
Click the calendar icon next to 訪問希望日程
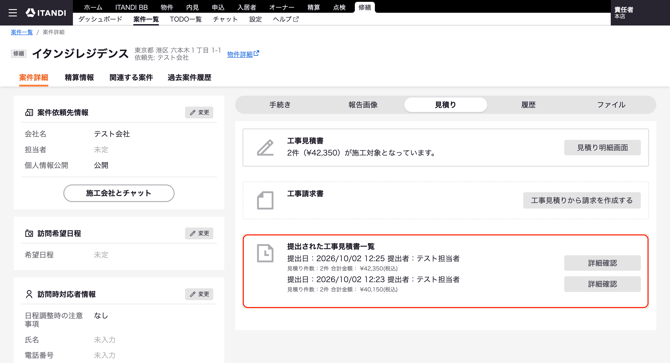29,233
